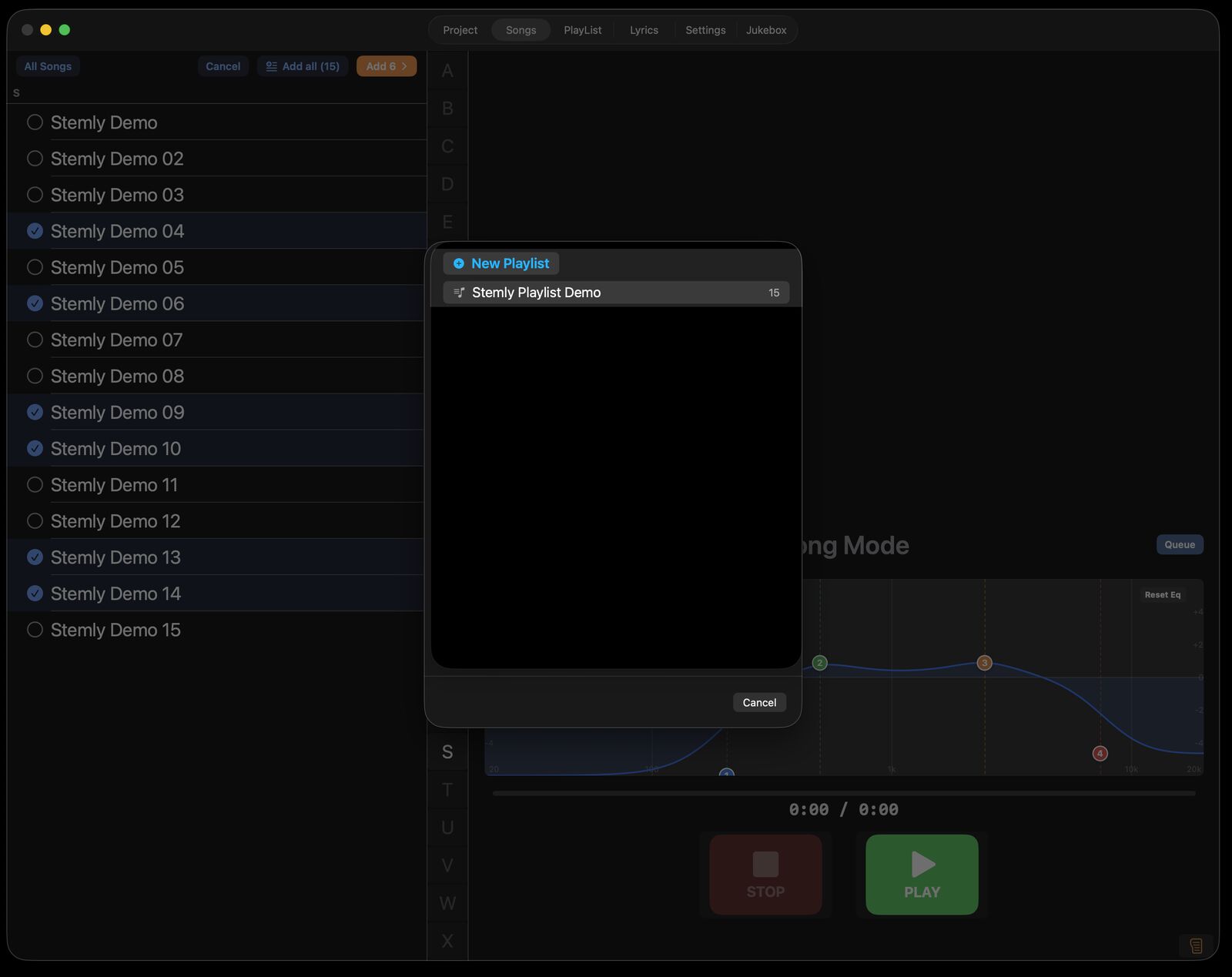1232x977 pixels.
Task: Open the notes icon at window bottom-right
Action: [x=1196, y=945]
